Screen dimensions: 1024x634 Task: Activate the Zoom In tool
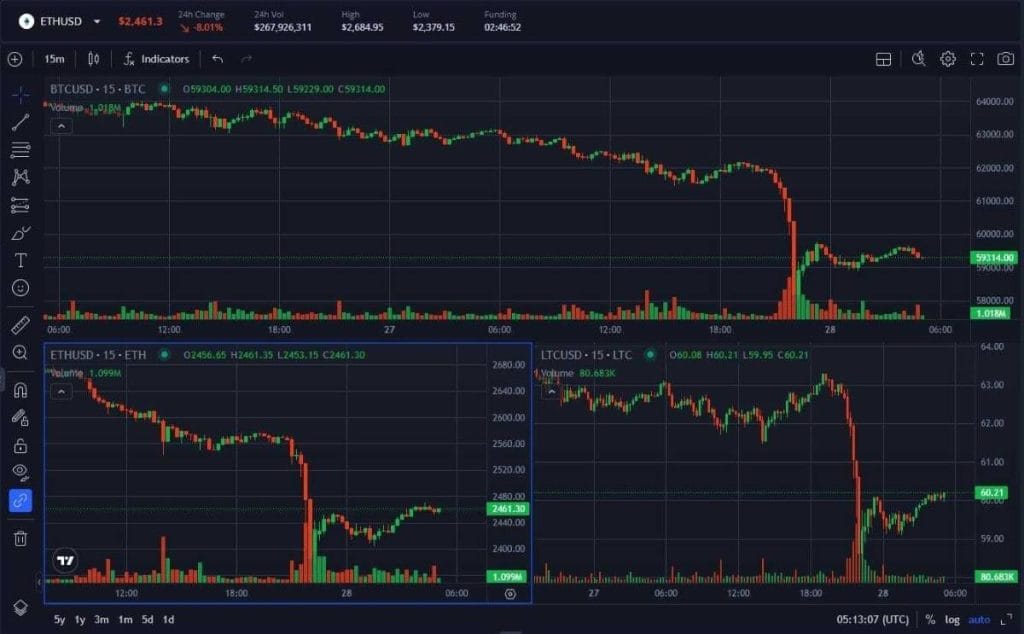pos(20,352)
